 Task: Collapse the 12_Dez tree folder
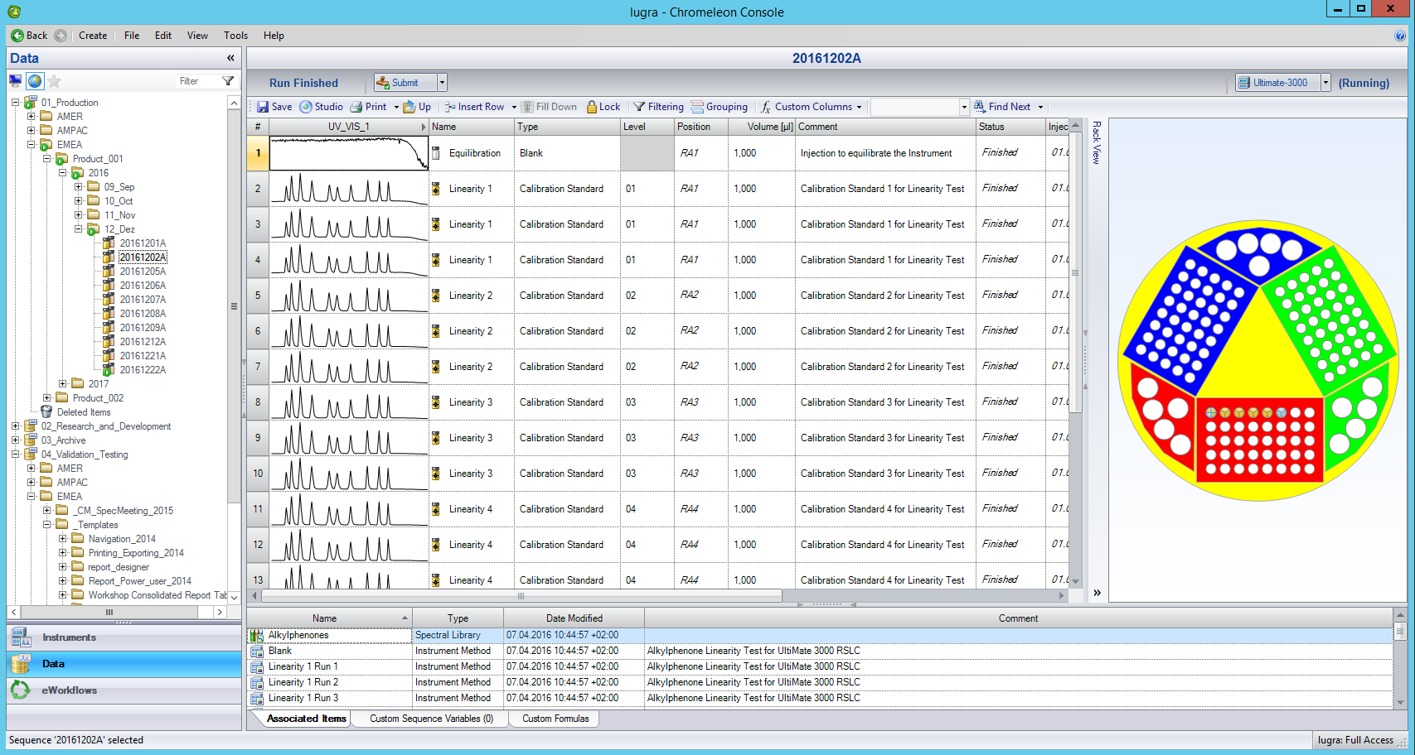78,229
